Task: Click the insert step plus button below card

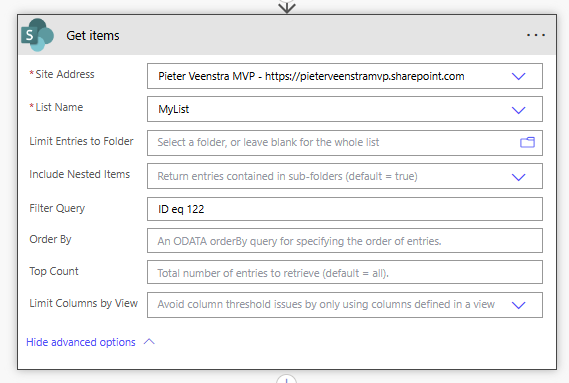Action: click(286, 379)
